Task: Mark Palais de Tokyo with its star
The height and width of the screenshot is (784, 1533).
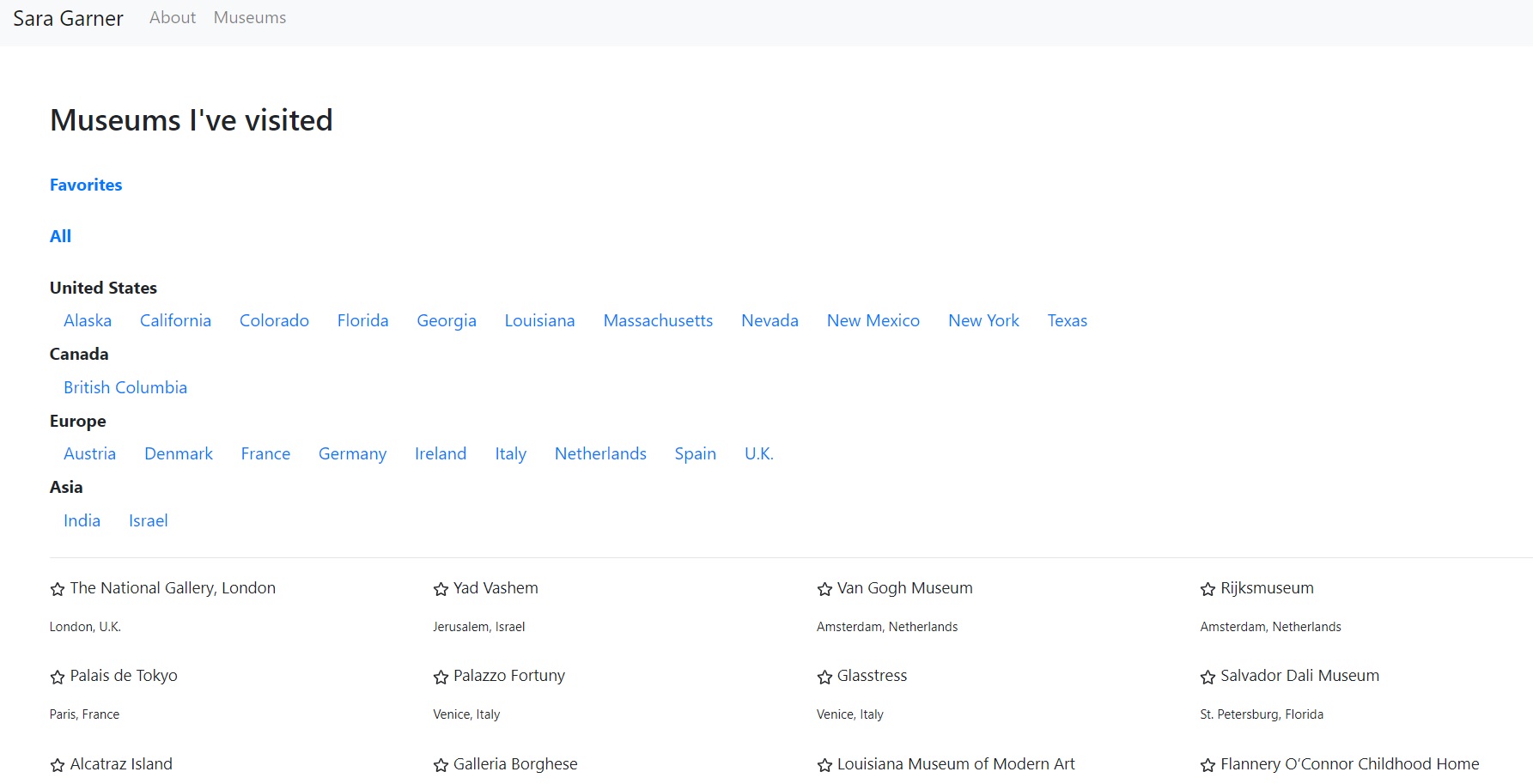Action: (58, 677)
